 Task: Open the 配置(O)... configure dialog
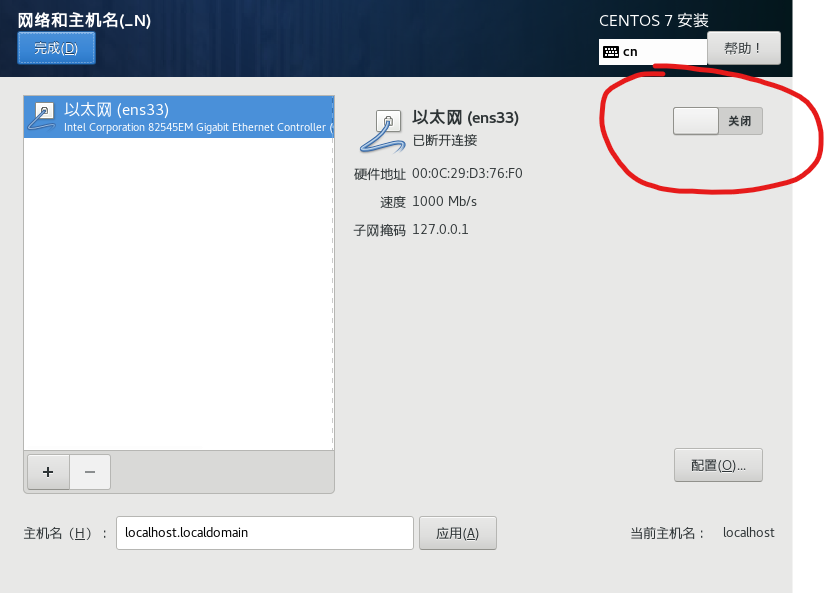pos(718,465)
